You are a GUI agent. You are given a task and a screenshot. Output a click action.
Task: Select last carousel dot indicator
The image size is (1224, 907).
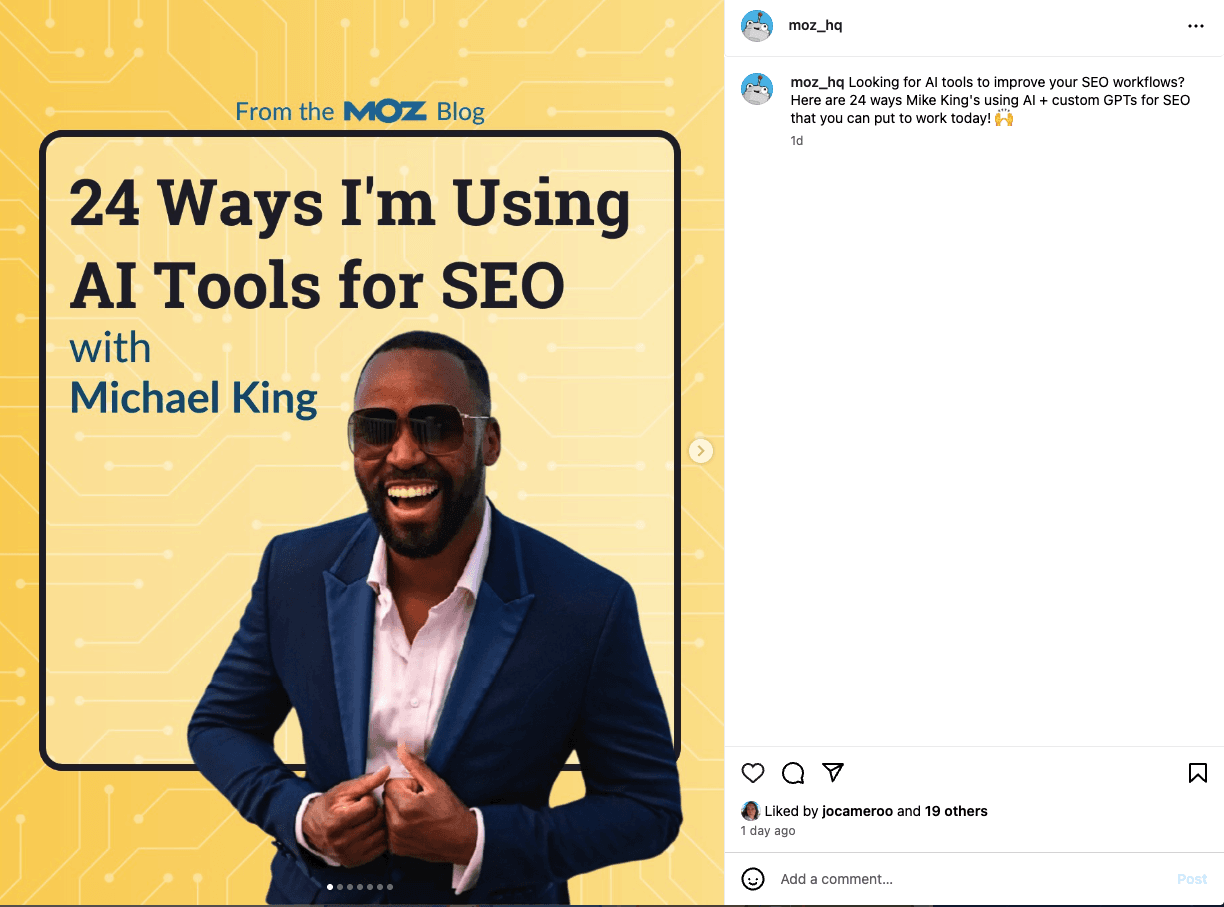(390, 887)
